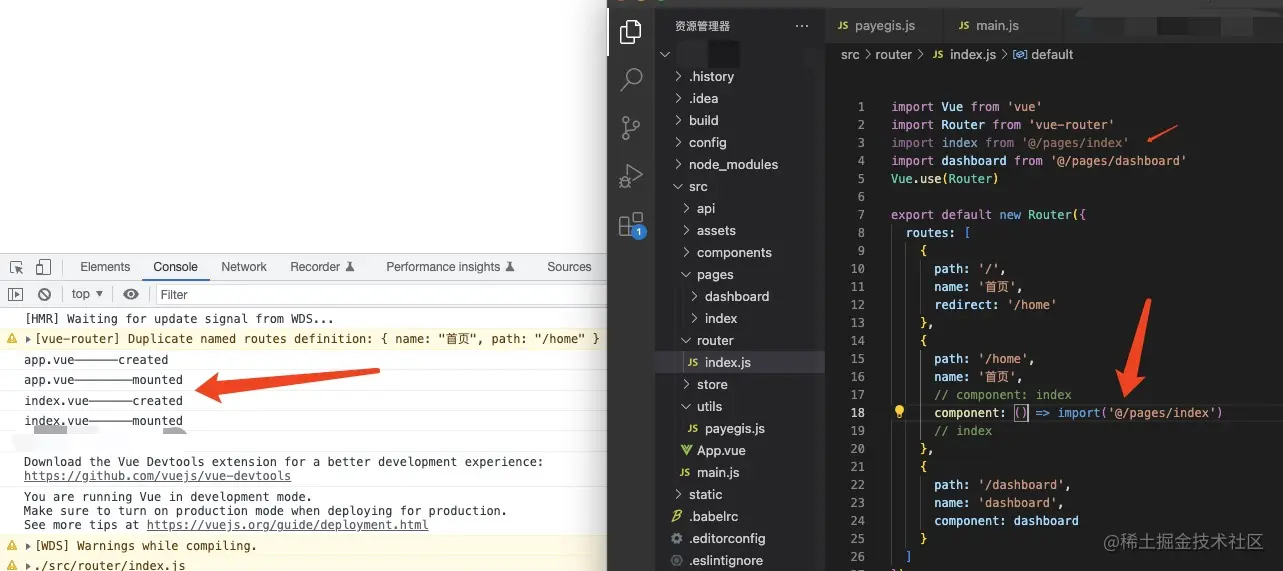Screen dimensions: 1283x571
Task: Toggle the console sidebar button
Action: (15, 294)
